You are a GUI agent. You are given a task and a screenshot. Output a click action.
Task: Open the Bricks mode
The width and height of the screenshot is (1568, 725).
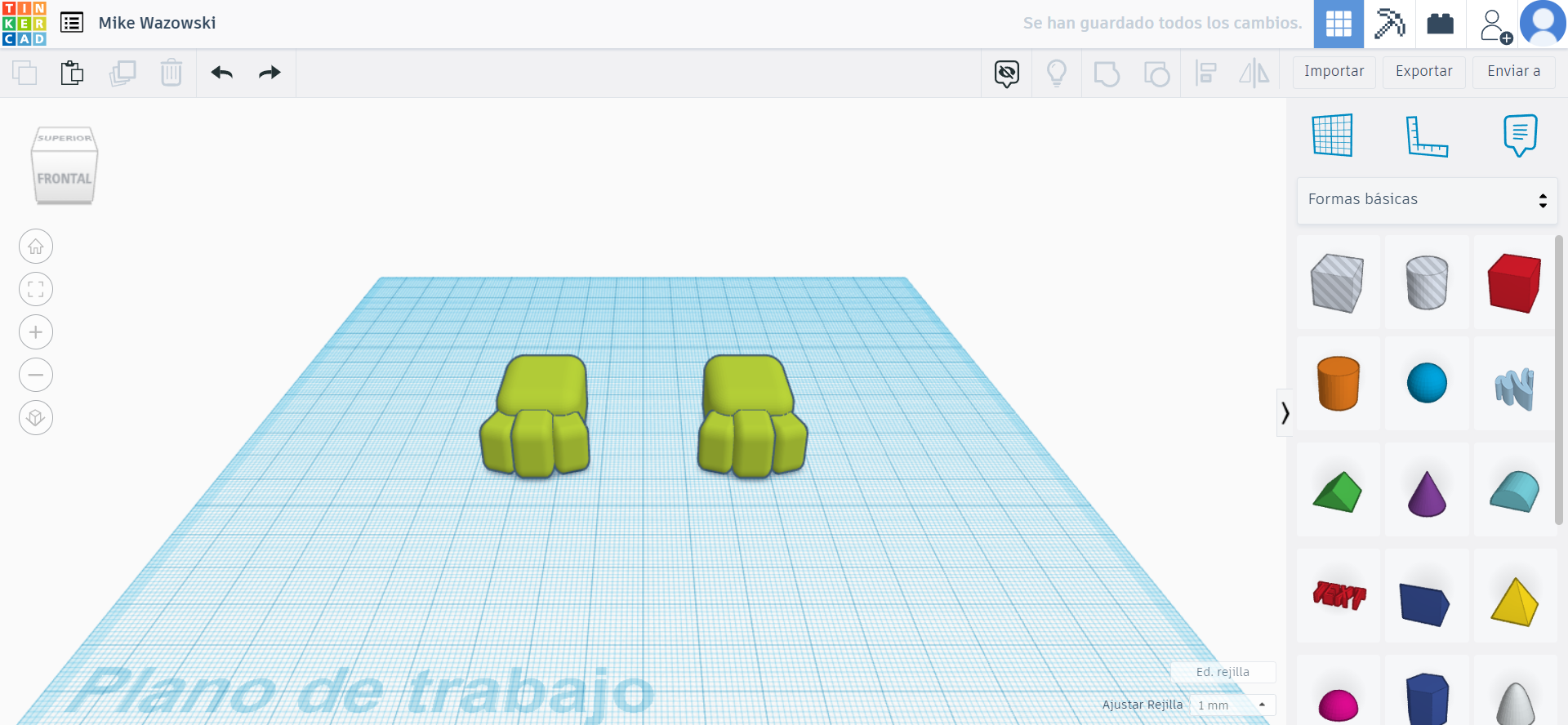click(1440, 24)
